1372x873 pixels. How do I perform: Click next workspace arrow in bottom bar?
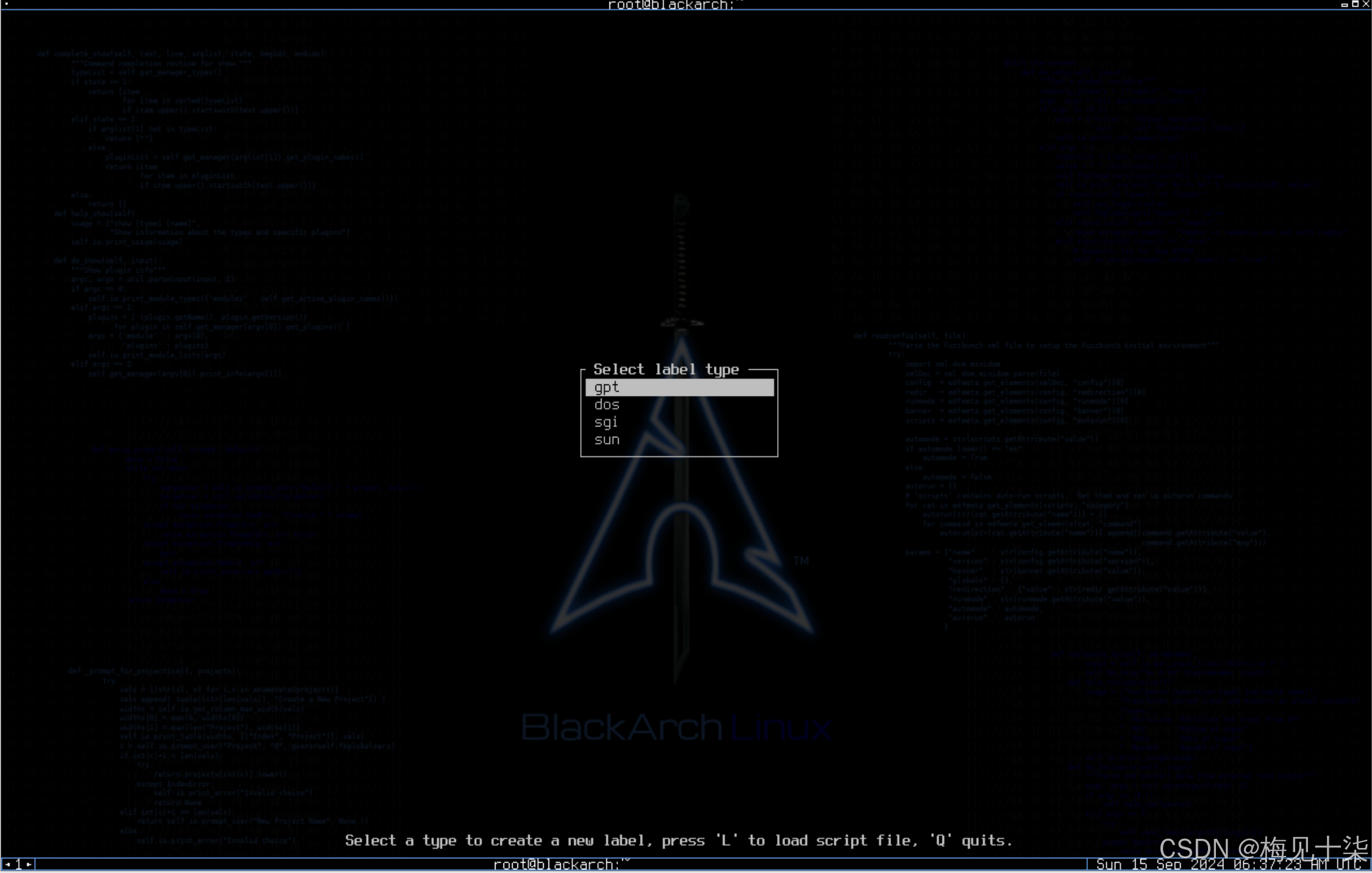[29, 864]
